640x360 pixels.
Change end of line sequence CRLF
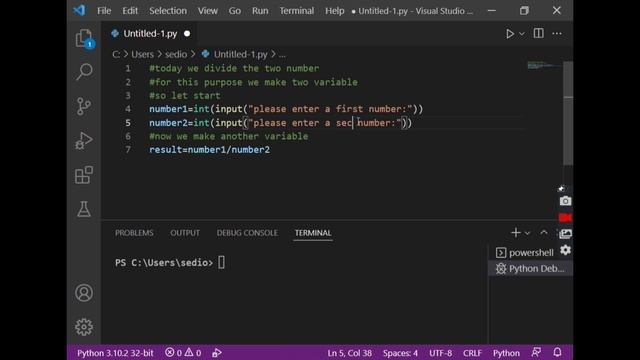tap(472, 353)
